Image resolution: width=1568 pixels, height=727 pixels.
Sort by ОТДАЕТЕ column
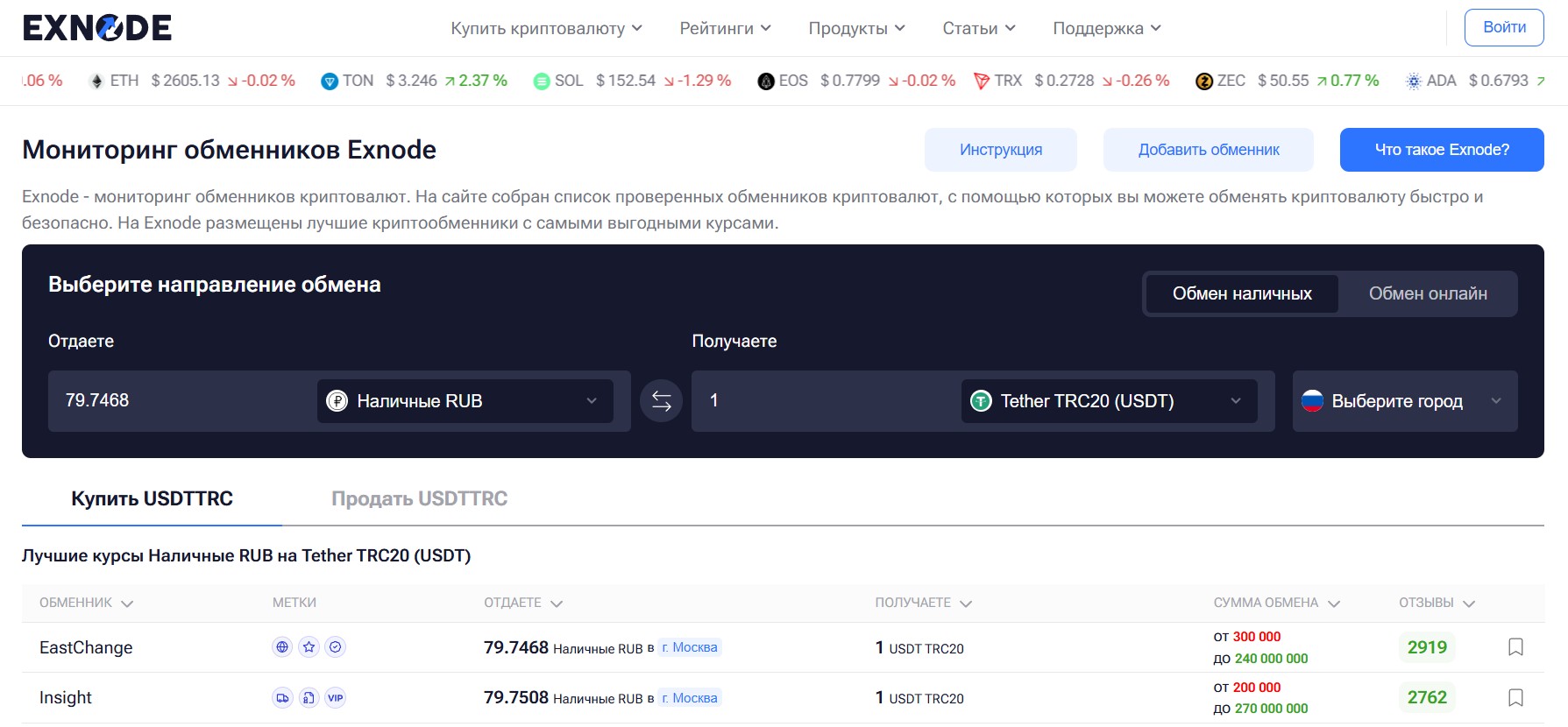(523, 603)
